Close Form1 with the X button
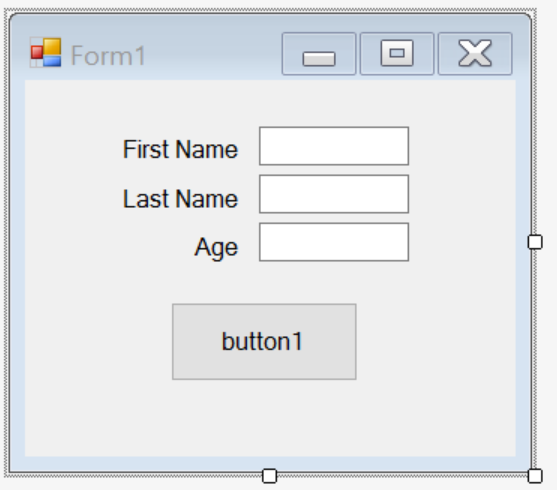This screenshot has width=557, height=490. point(475,54)
